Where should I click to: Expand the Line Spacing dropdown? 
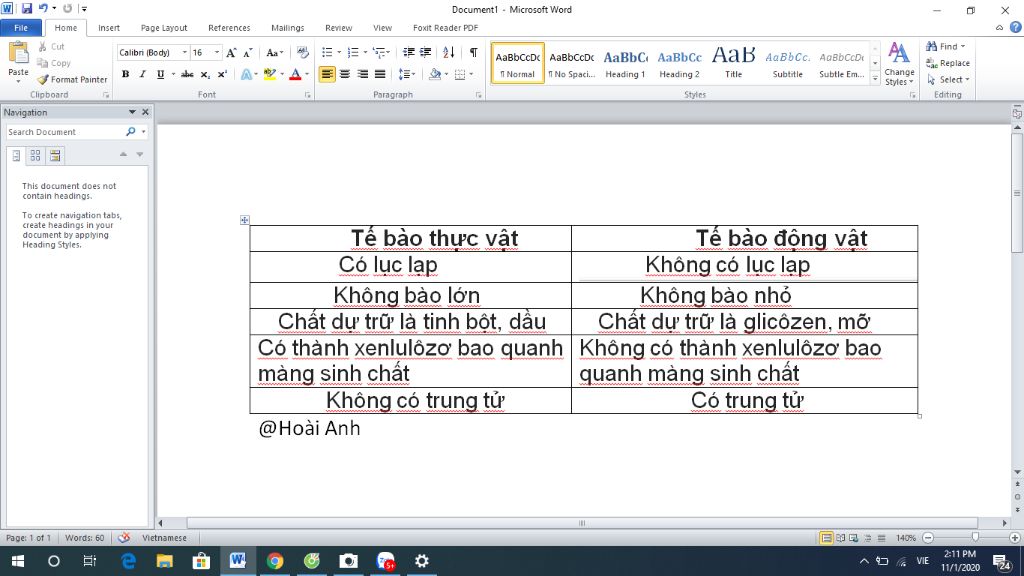coord(407,73)
